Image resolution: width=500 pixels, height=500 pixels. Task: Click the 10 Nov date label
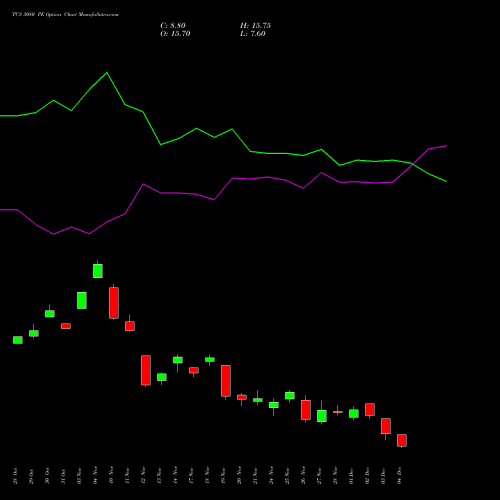pos(111,476)
